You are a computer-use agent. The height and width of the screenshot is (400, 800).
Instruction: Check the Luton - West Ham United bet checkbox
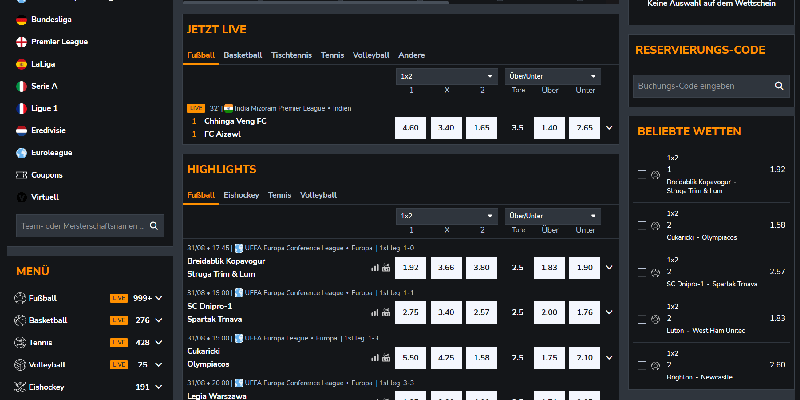(x=642, y=319)
